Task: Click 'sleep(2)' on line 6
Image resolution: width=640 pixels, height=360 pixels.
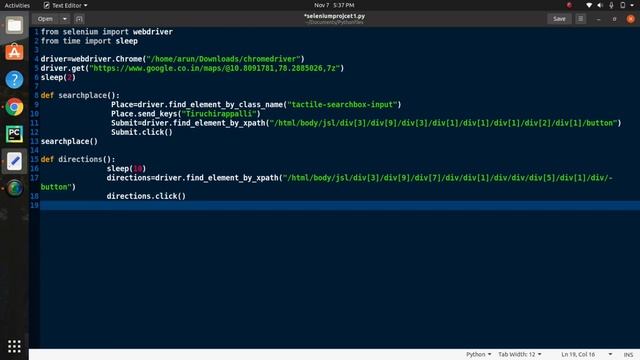Action: tap(58, 77)
